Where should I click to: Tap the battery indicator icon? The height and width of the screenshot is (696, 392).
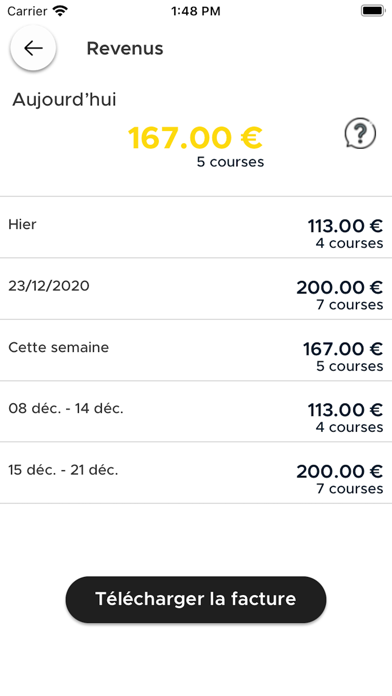coord(372,11)
